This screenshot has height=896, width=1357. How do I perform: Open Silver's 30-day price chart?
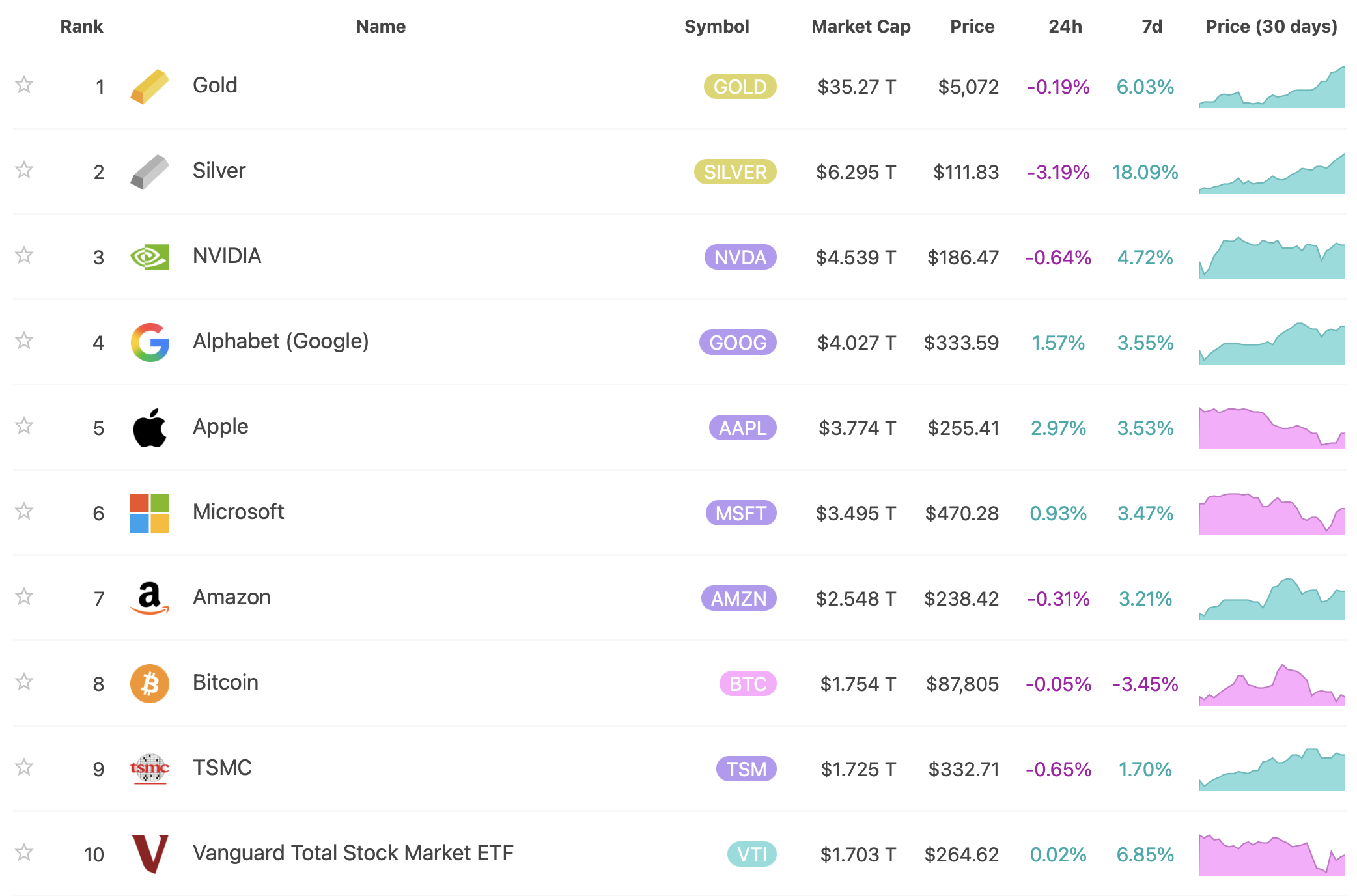(1272, 172)
